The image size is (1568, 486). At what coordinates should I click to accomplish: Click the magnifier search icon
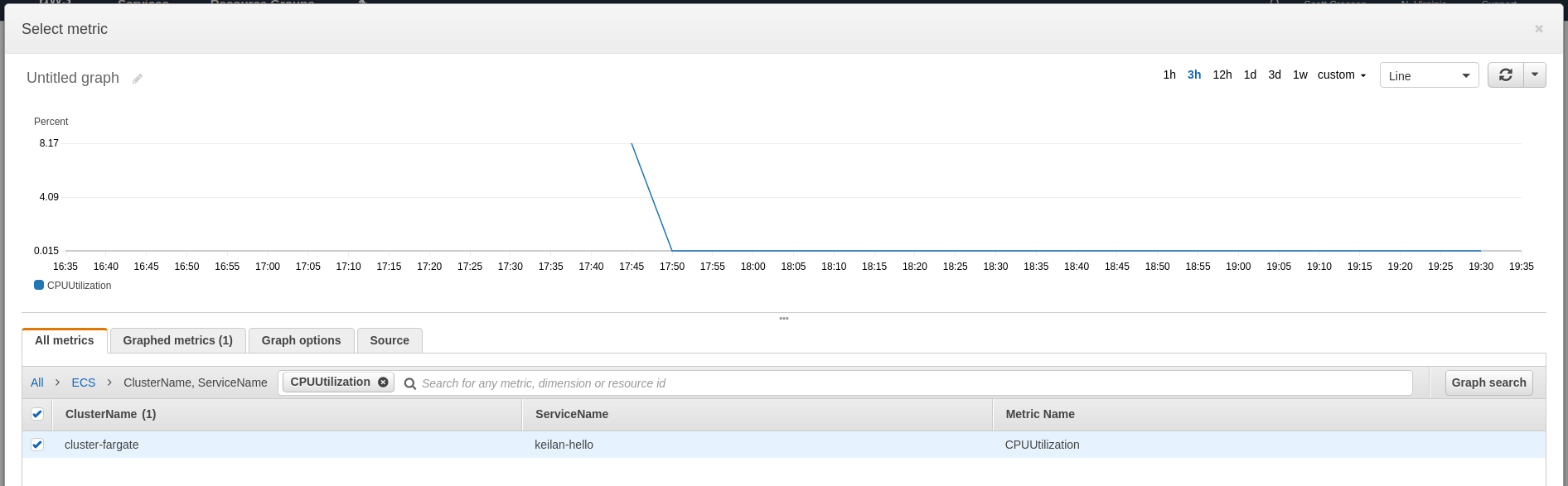[409, 383]
